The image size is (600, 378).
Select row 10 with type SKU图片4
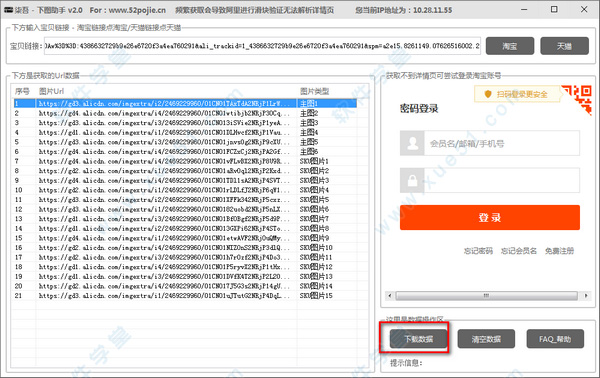click(185, 190)
